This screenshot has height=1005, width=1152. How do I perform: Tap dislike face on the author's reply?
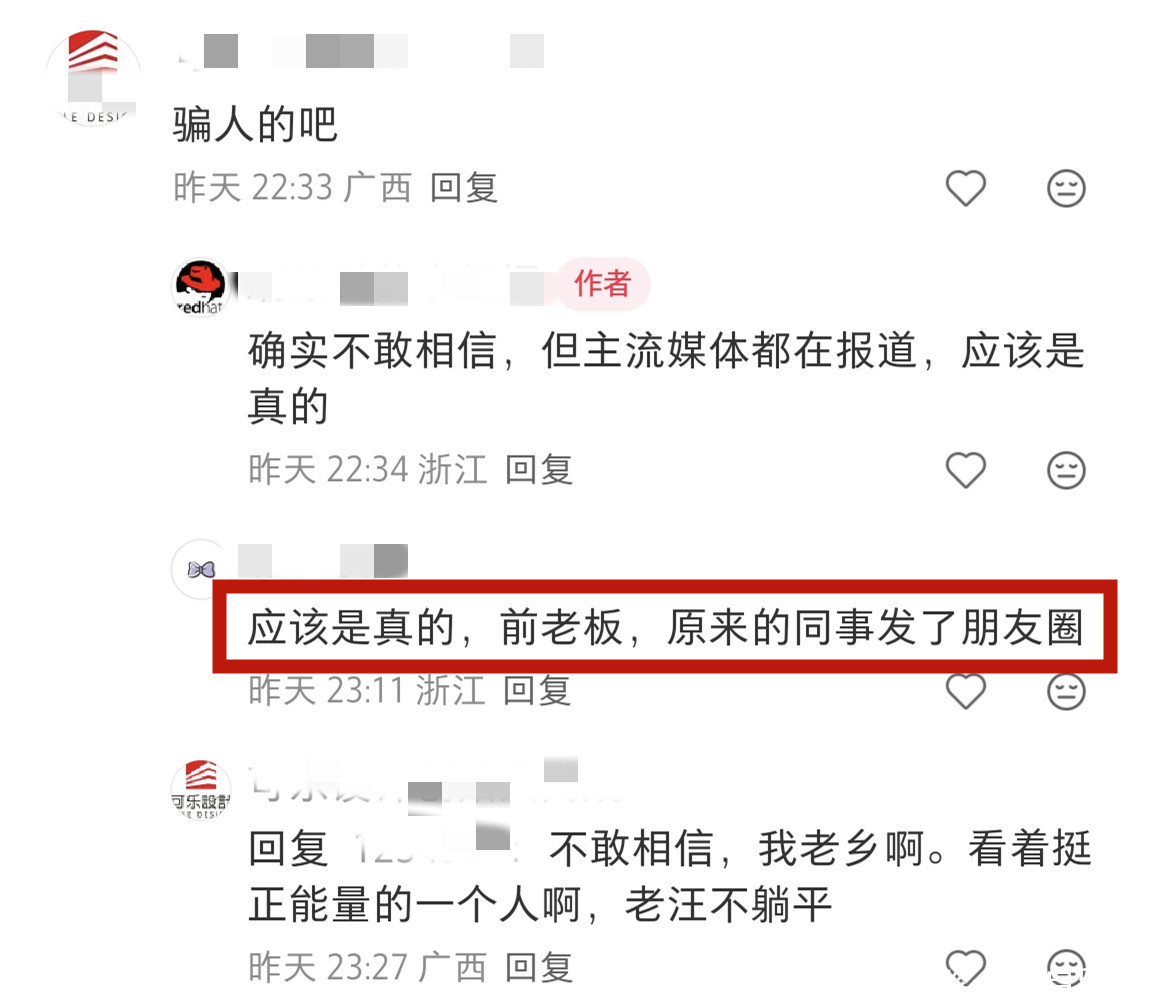click(x=1066, y=469)
